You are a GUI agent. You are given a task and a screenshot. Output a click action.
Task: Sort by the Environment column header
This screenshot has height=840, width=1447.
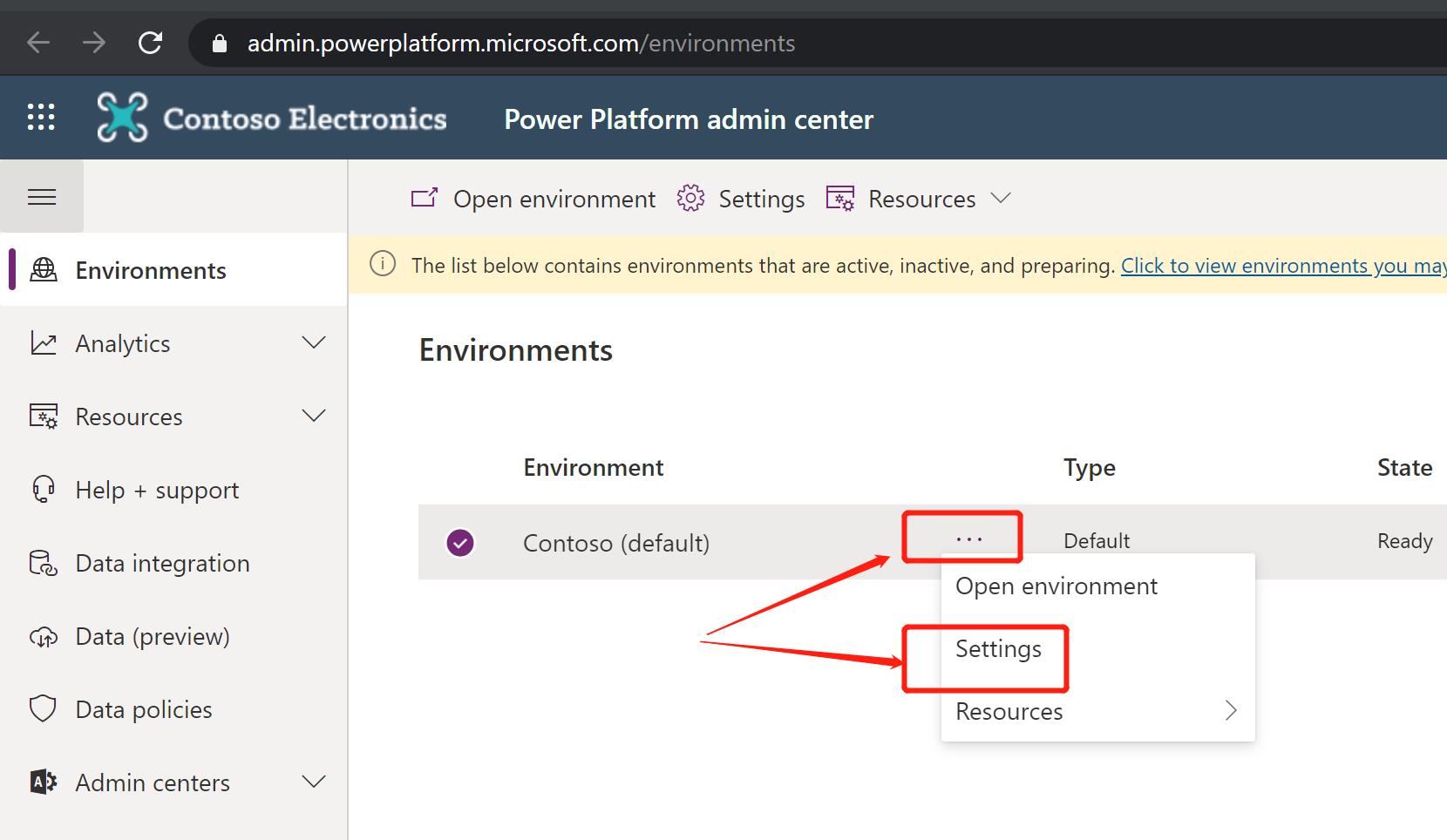pyautogui.click(x=594, y=467)
